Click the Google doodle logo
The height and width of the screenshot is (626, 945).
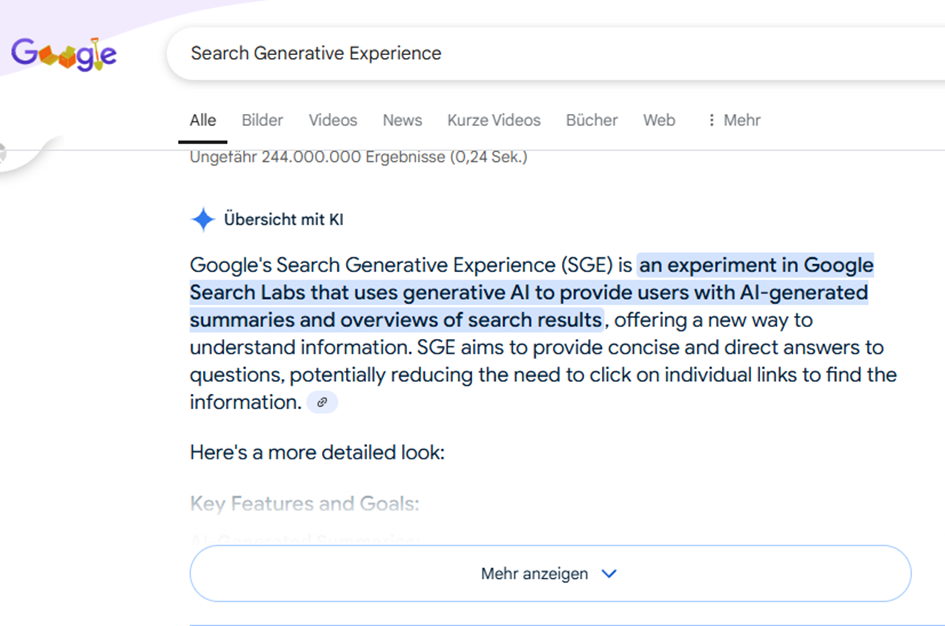pyautogui.click(x=64, y=54)
